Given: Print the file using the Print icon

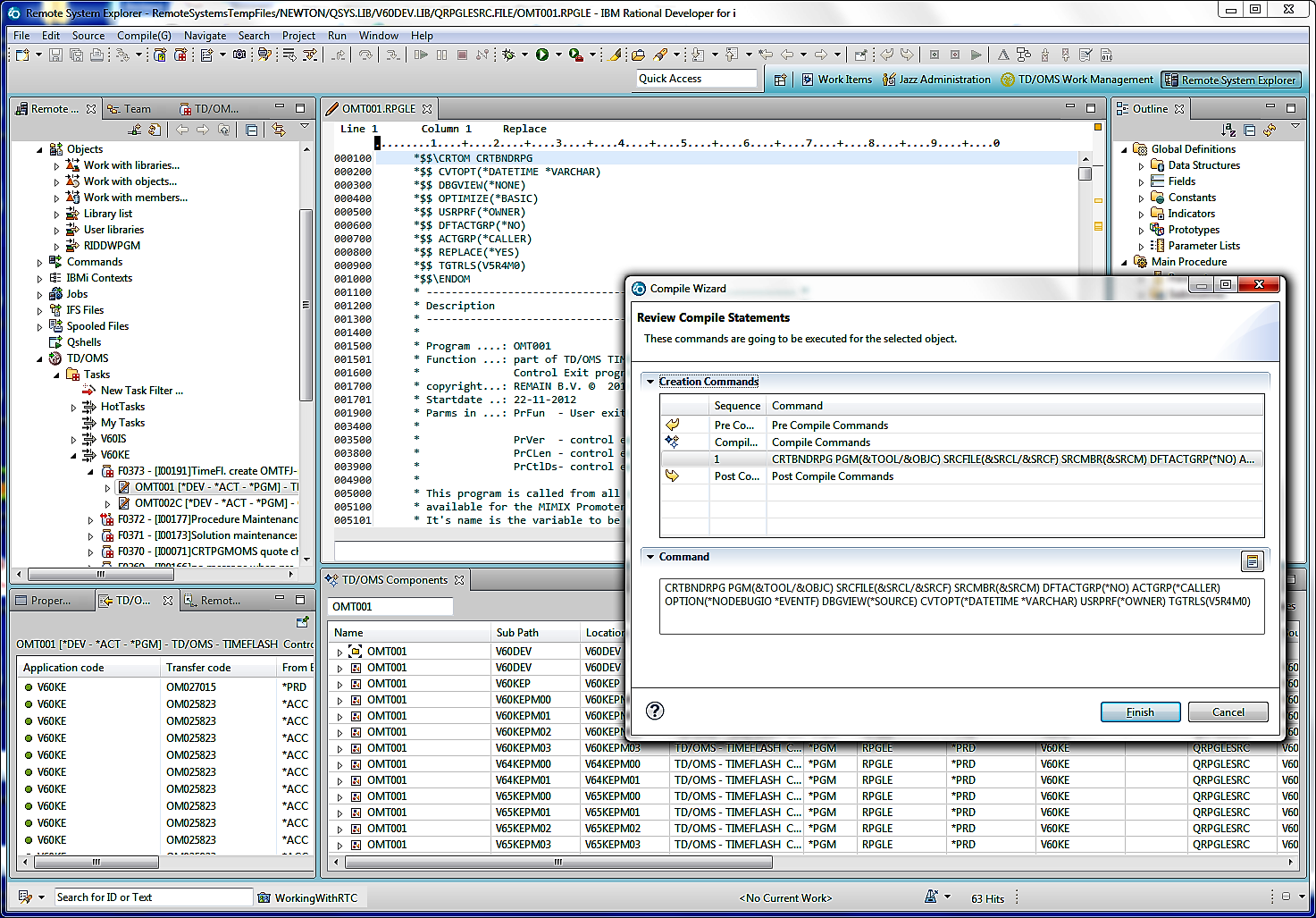Looking at the screenshot, I should (96, 55).
